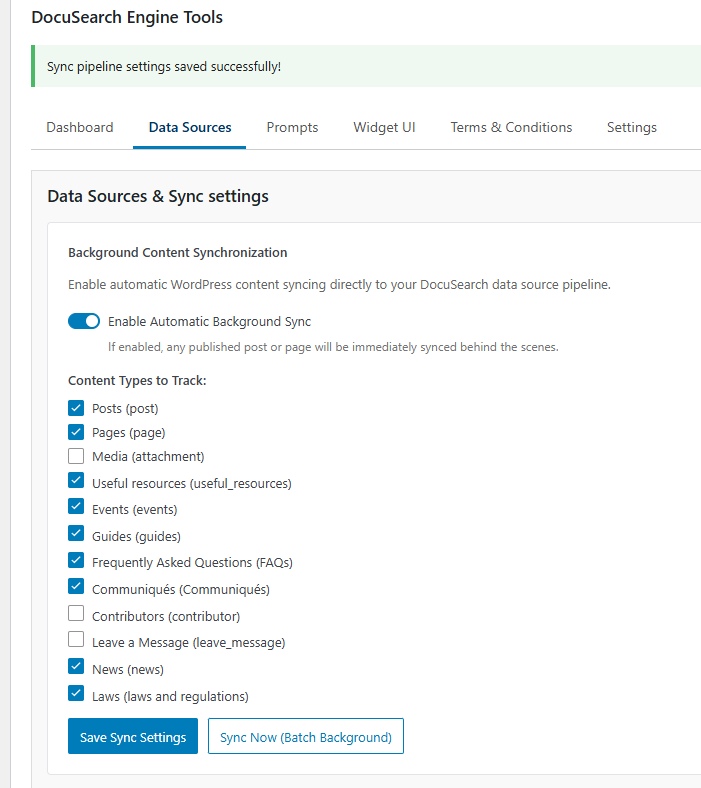Click the News (news) label text
This screenshot has width=701, height=788.
(128, 670)
